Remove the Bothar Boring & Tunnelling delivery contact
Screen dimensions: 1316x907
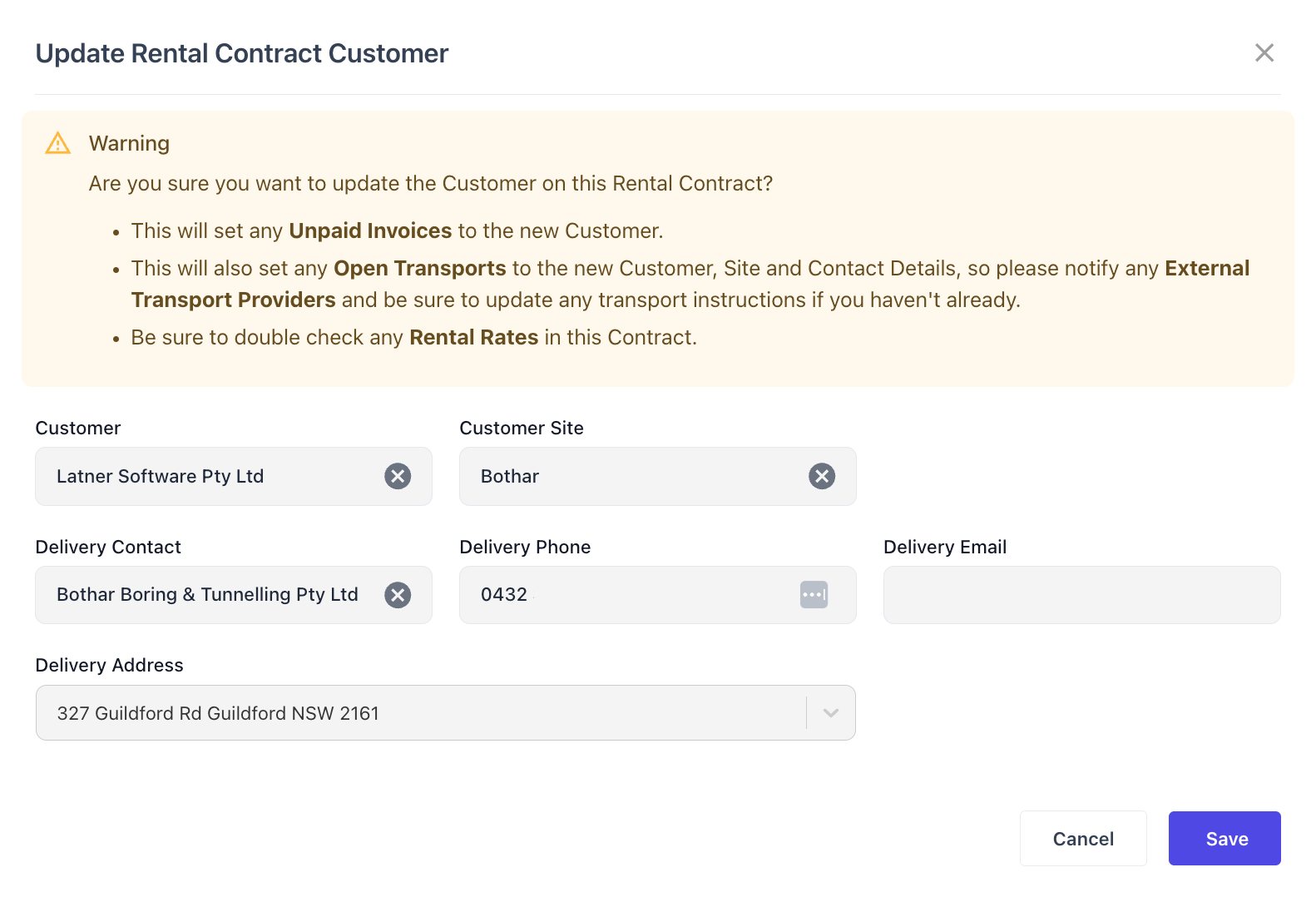tap(398, 595)
